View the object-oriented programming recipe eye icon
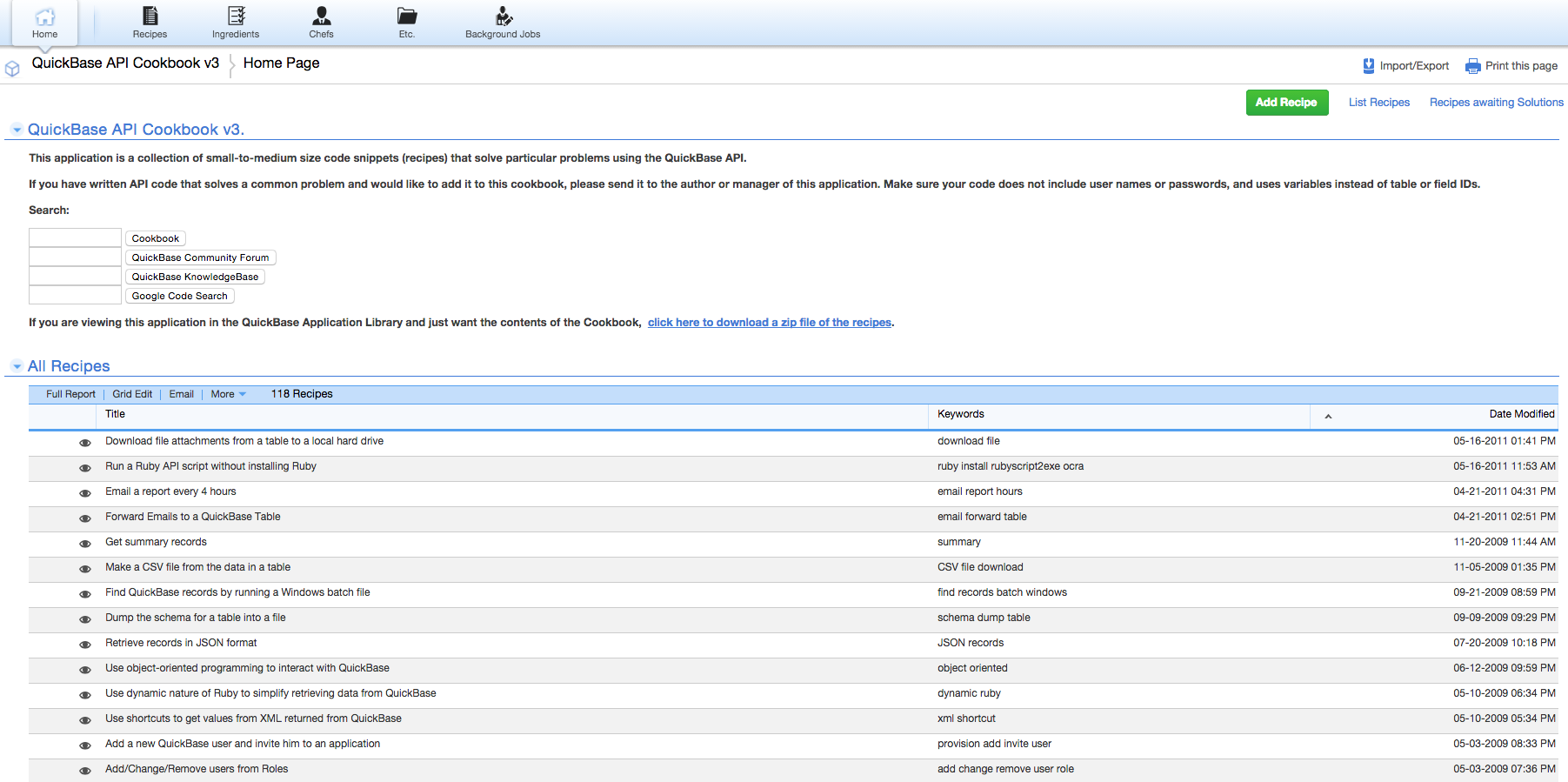This screenshot has height=782, width=1568. 85,670
